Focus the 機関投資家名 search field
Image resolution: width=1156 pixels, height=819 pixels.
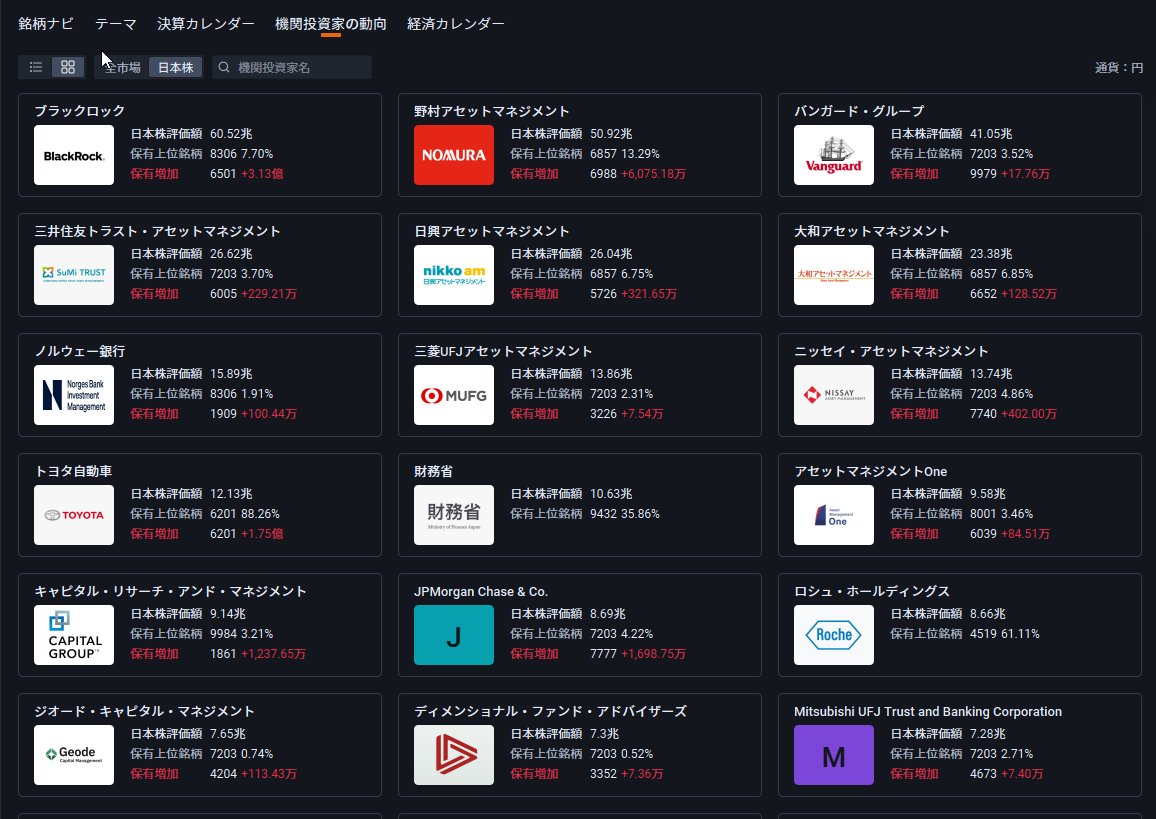pos(292,67)
